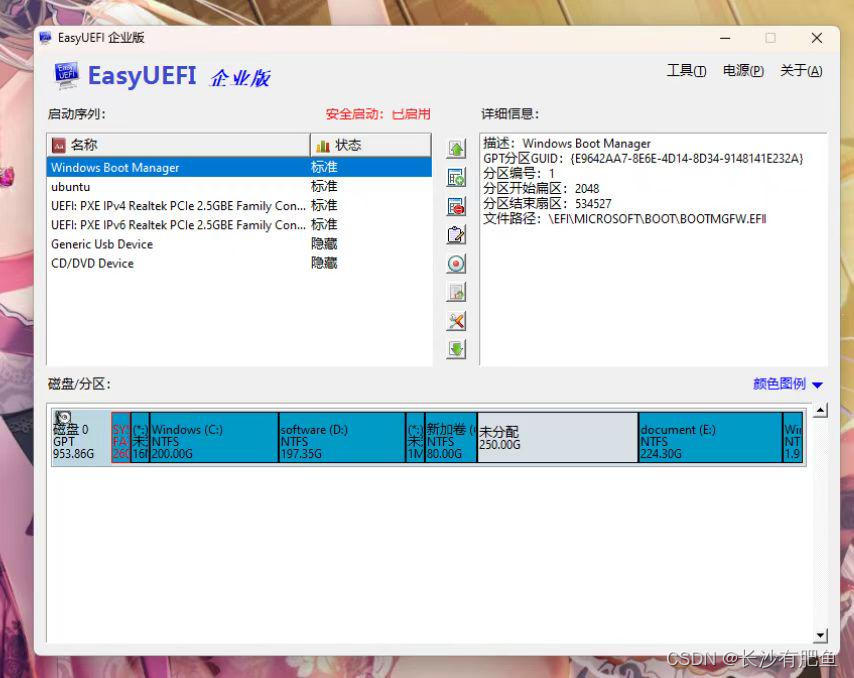The image size is (854, 678).
Task: Select the software (D:) partition block
Action: tap(341, 437)
